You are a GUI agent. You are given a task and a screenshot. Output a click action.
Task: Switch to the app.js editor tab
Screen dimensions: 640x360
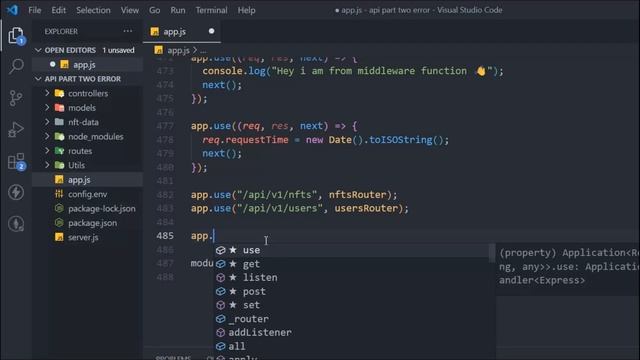coord(182,31)
